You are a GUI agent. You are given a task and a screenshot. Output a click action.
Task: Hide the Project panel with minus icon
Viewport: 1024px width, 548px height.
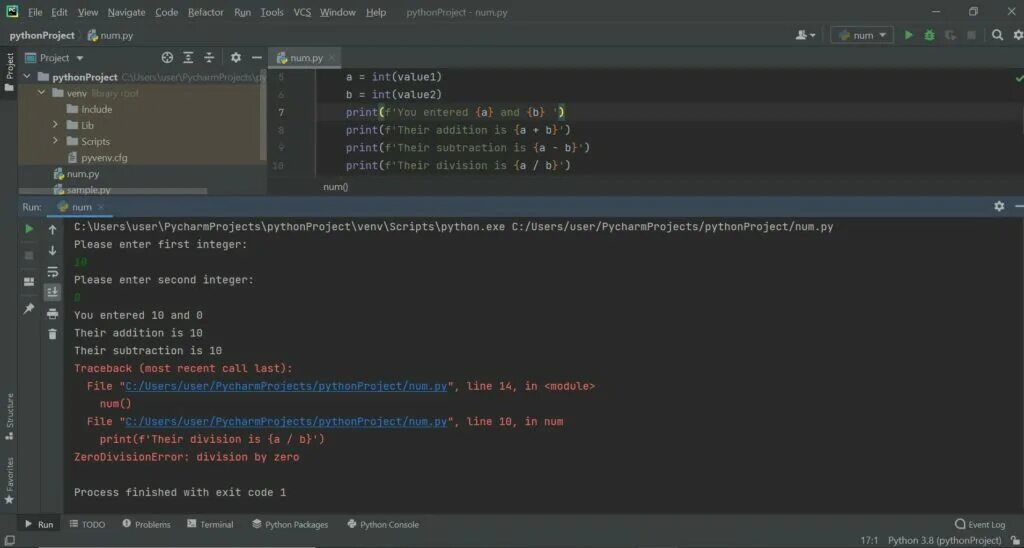[257, 57]
